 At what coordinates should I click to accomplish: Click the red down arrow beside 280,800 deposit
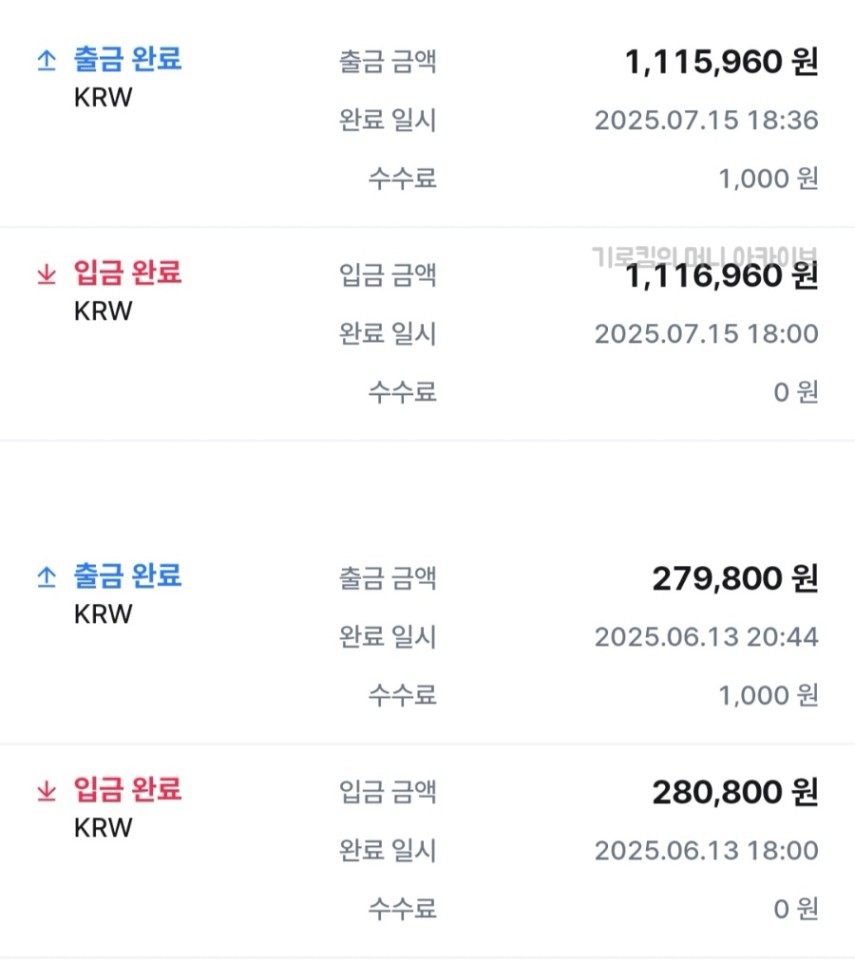[x=47, y=790]
